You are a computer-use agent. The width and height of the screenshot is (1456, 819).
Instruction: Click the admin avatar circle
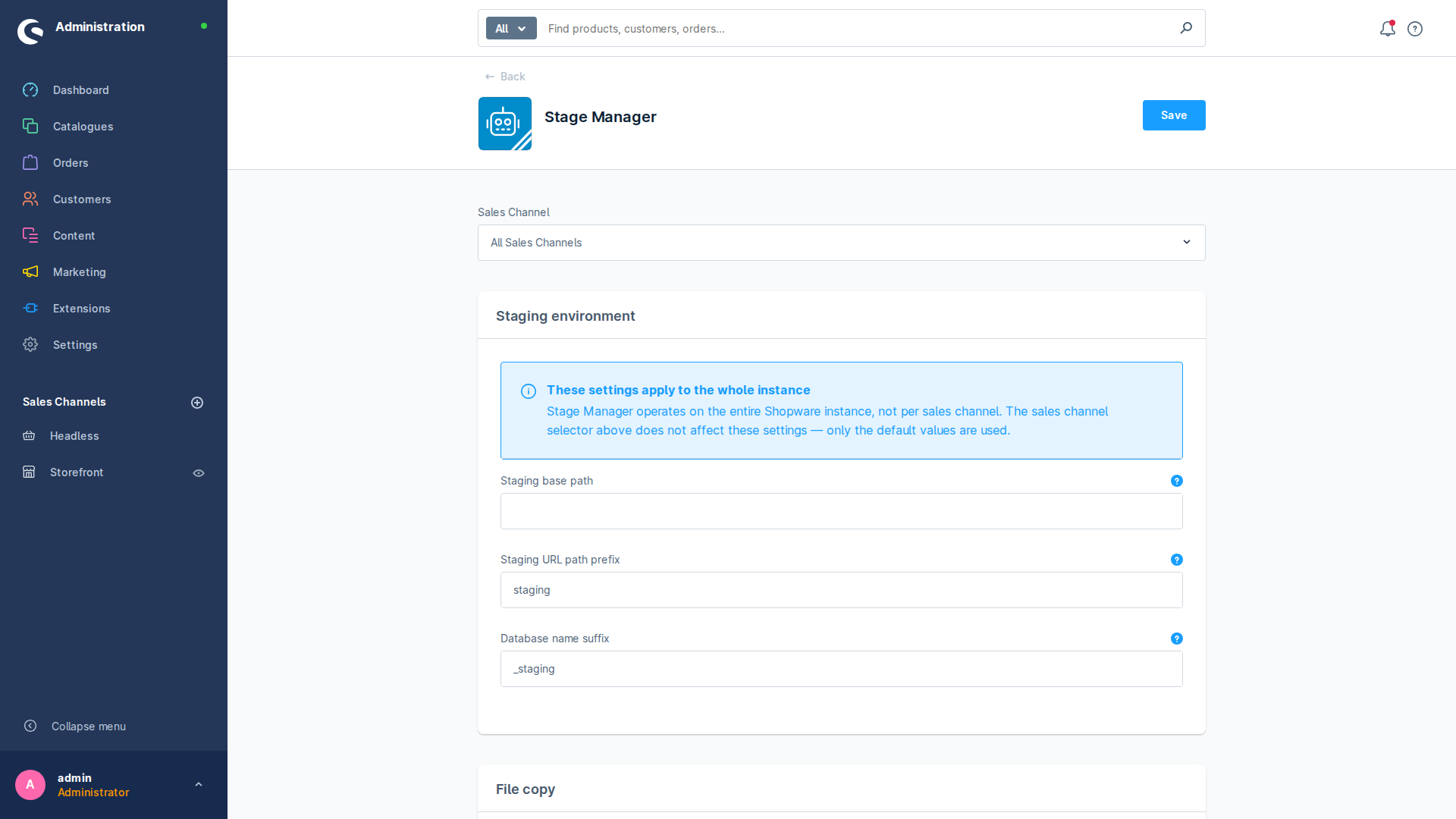click(x=30, y=785)
